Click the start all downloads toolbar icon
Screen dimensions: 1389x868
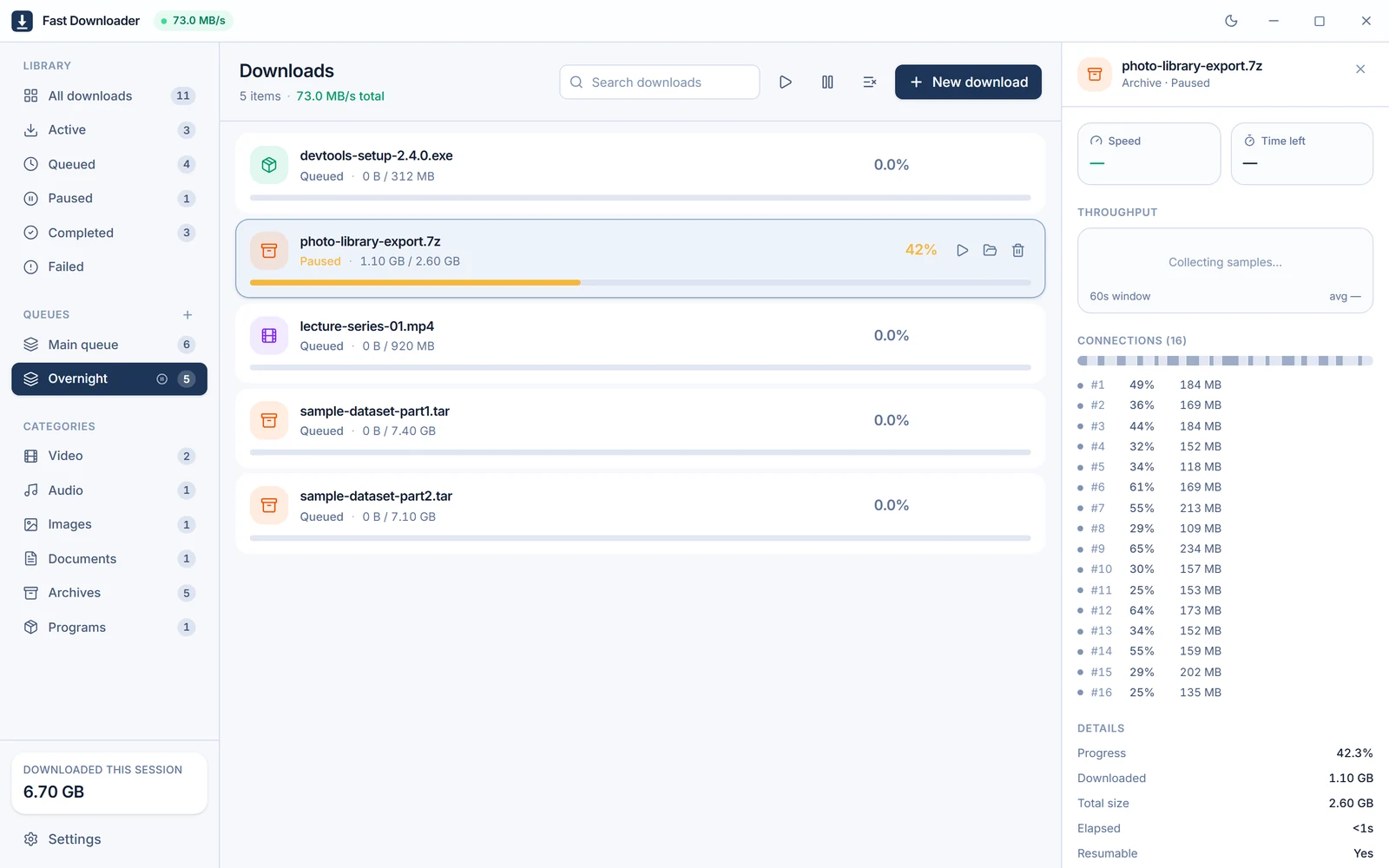point(785,82)
